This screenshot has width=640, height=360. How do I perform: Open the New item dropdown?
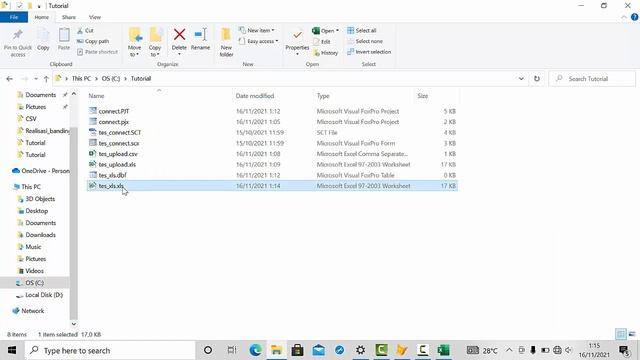tap(257, 31)
